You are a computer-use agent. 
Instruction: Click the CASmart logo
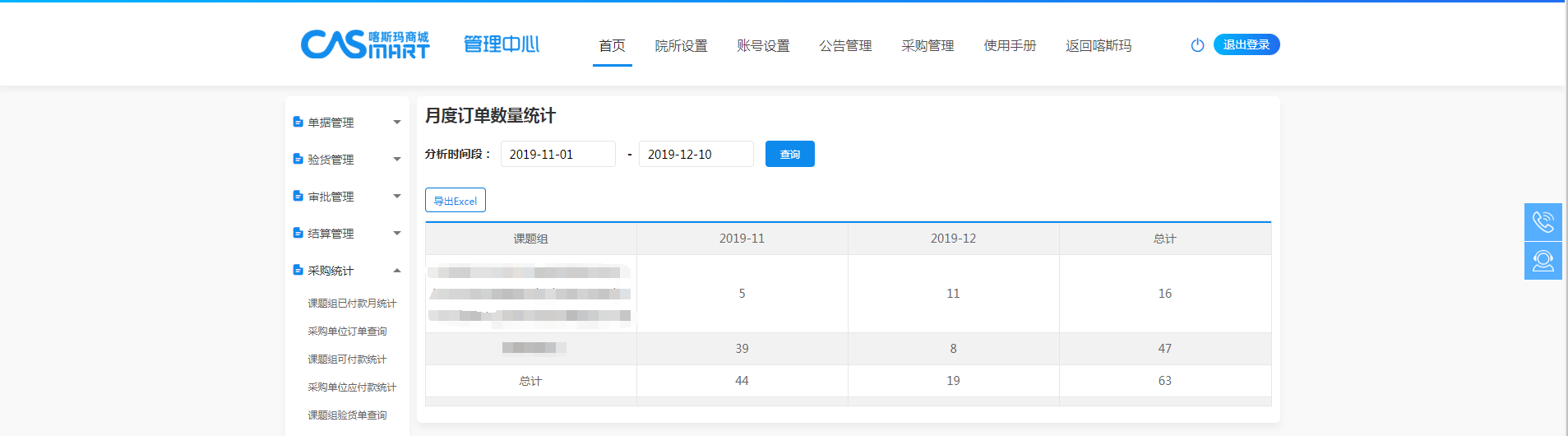(x=365, y=44)
